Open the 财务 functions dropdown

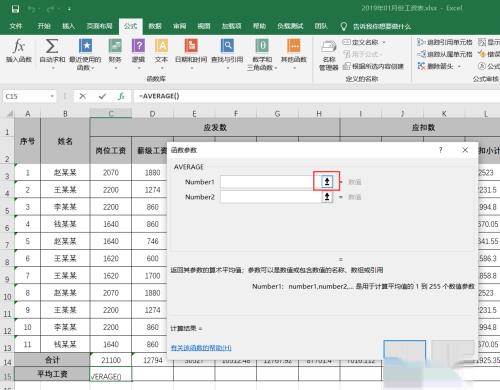pos(115,68)
